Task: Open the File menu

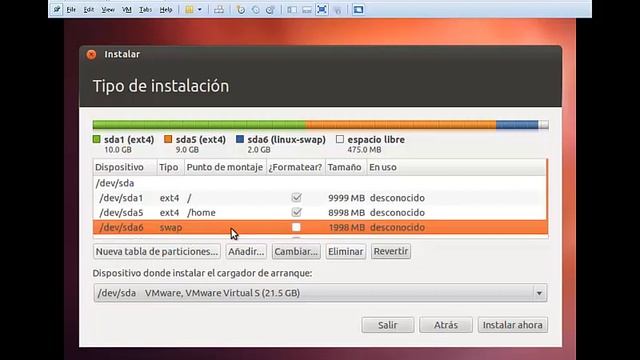Action: (71, 9)
